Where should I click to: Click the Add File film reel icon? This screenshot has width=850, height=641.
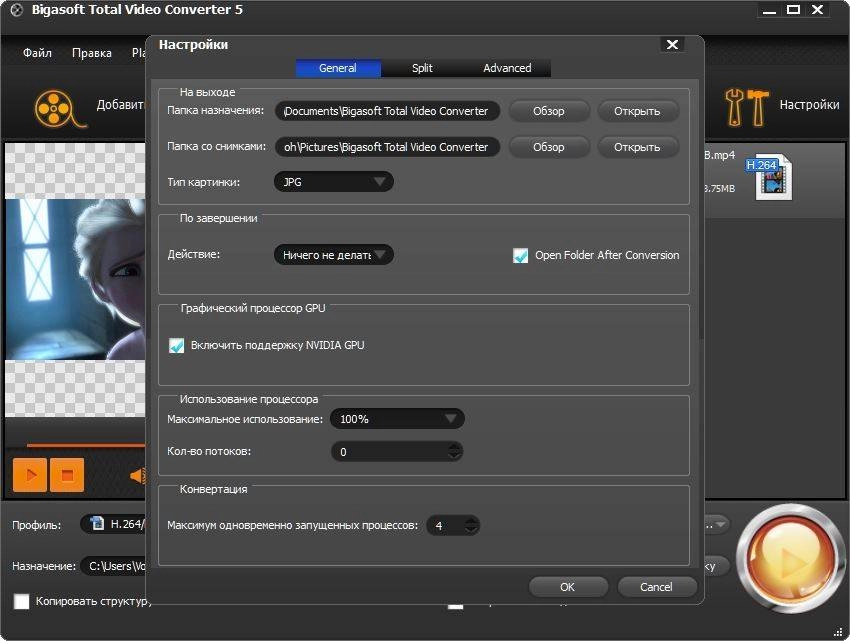(x=60, y=108)
